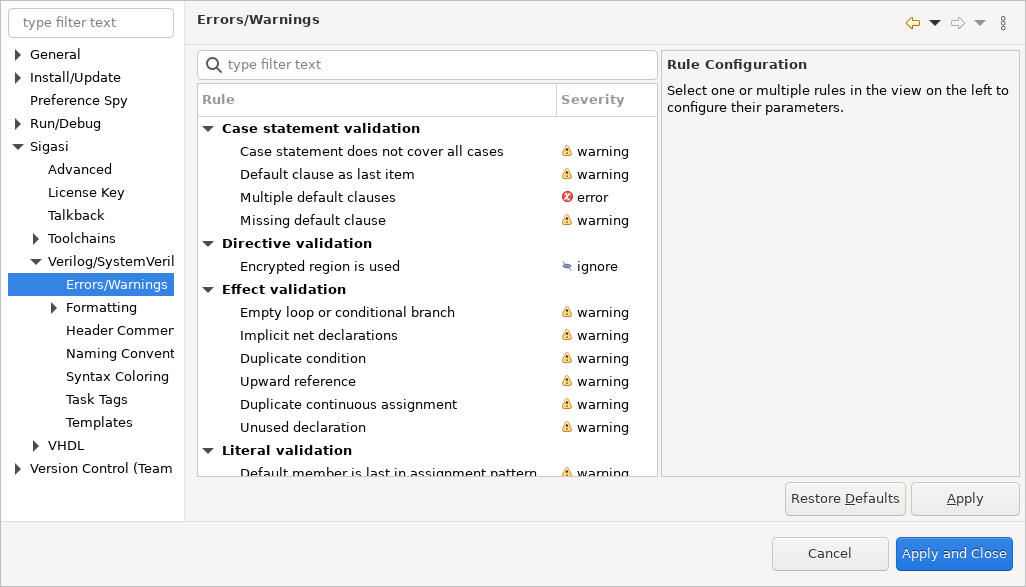Open the three-dot view menu icon
The image size is (1026, 587).
pyautogui.click(x=1003, y=24)
